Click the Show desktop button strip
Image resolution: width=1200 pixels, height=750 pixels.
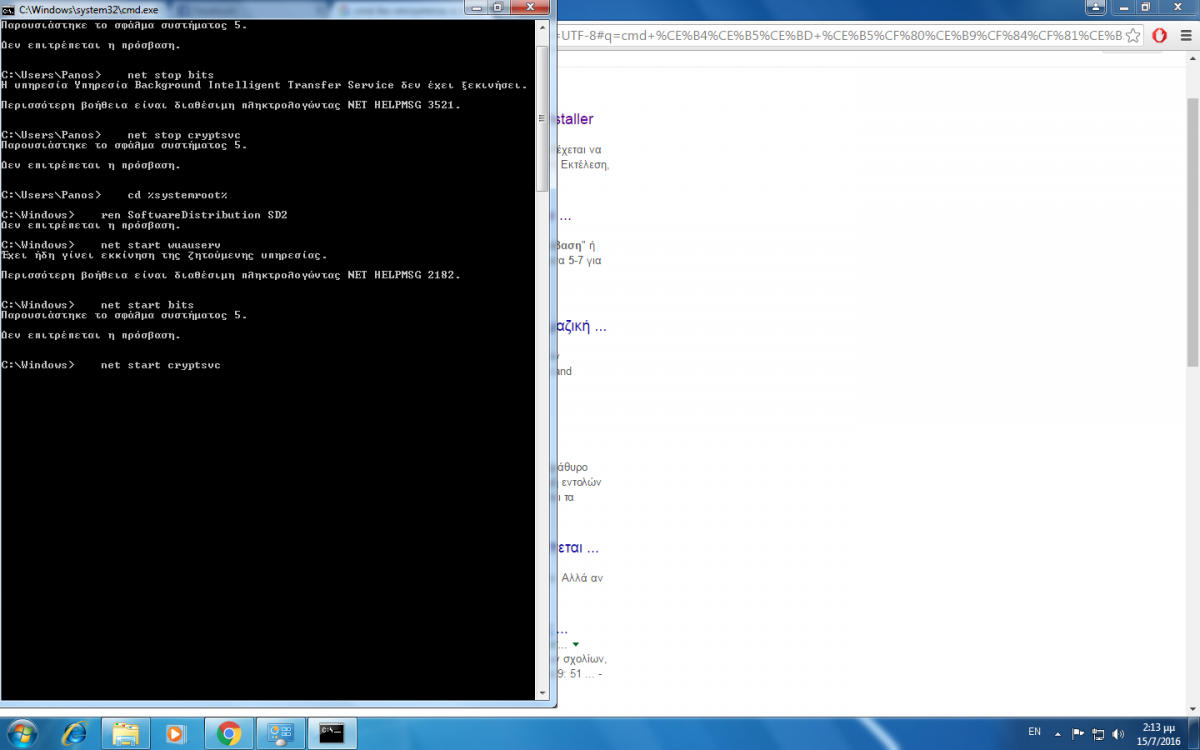(x=1193, y=733)
